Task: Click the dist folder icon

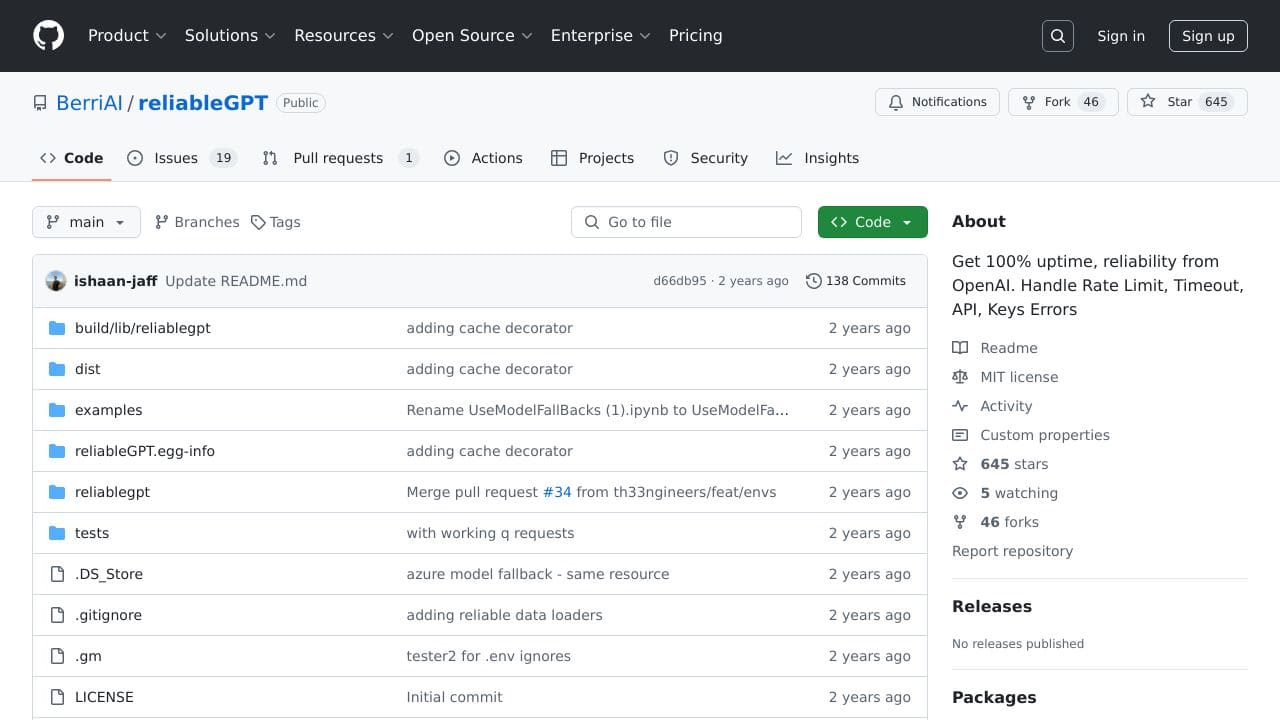Action: (57, 369)
